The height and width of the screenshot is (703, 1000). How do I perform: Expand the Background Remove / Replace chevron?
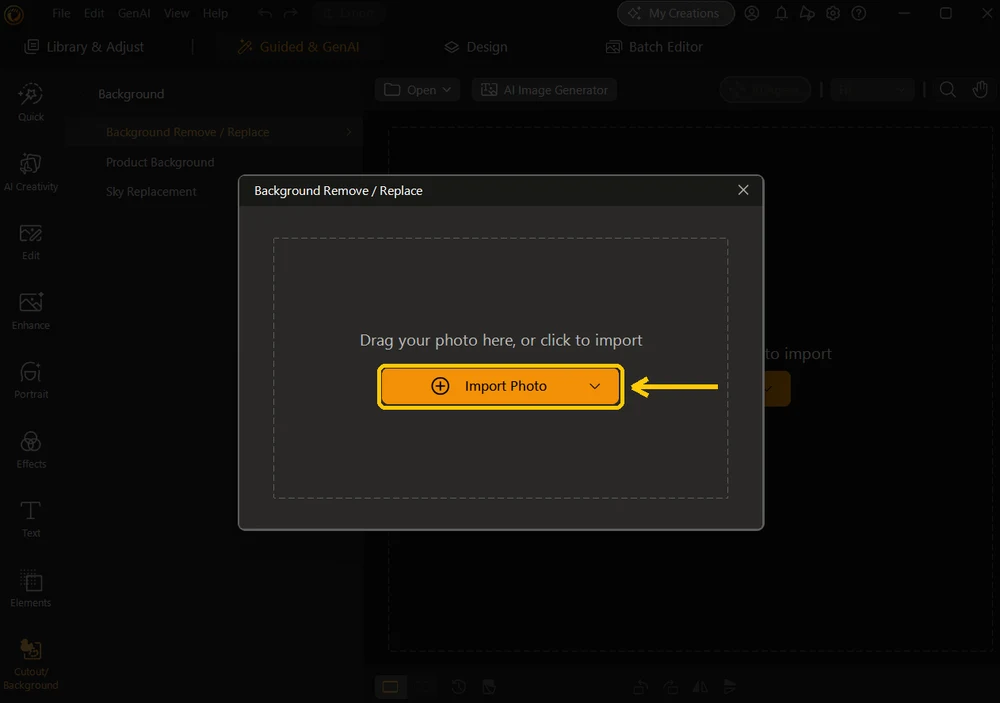349,132
